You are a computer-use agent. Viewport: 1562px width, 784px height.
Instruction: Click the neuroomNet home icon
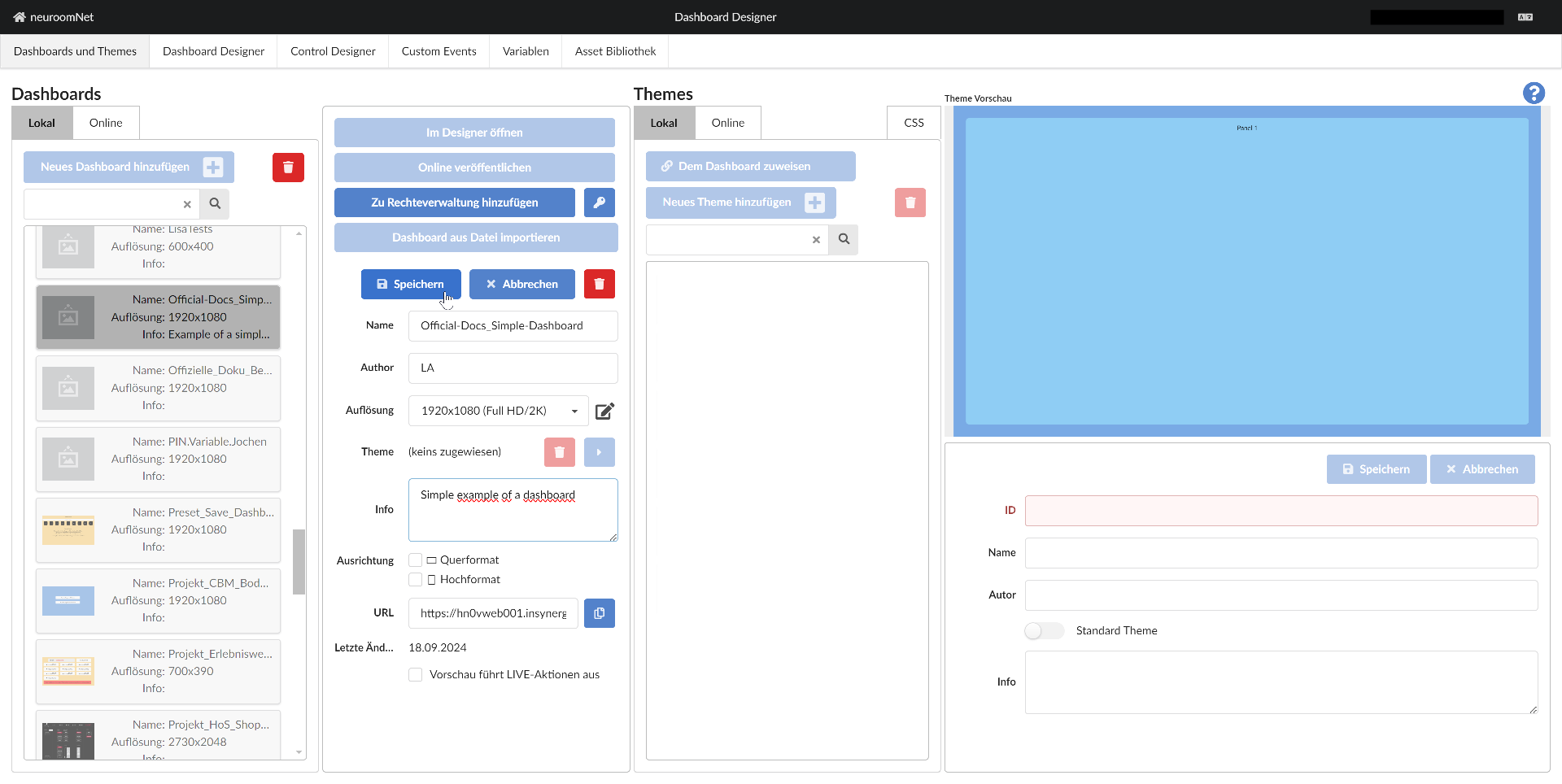click(x=20, y=17)
